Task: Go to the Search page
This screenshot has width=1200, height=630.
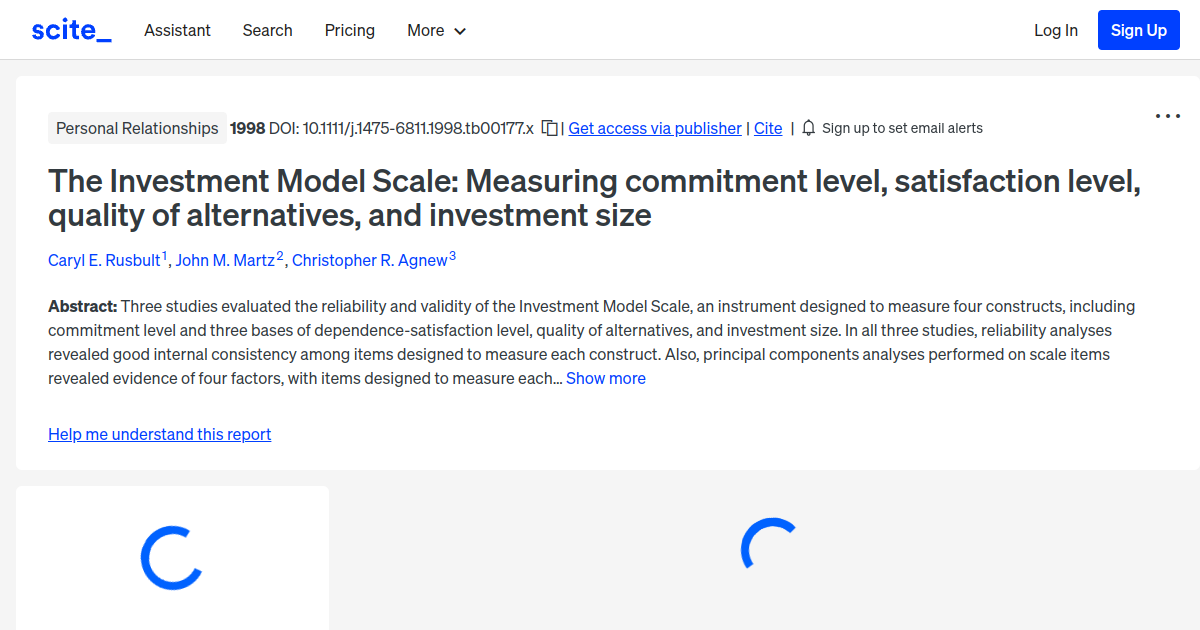Action: click(x=267, y=31)
